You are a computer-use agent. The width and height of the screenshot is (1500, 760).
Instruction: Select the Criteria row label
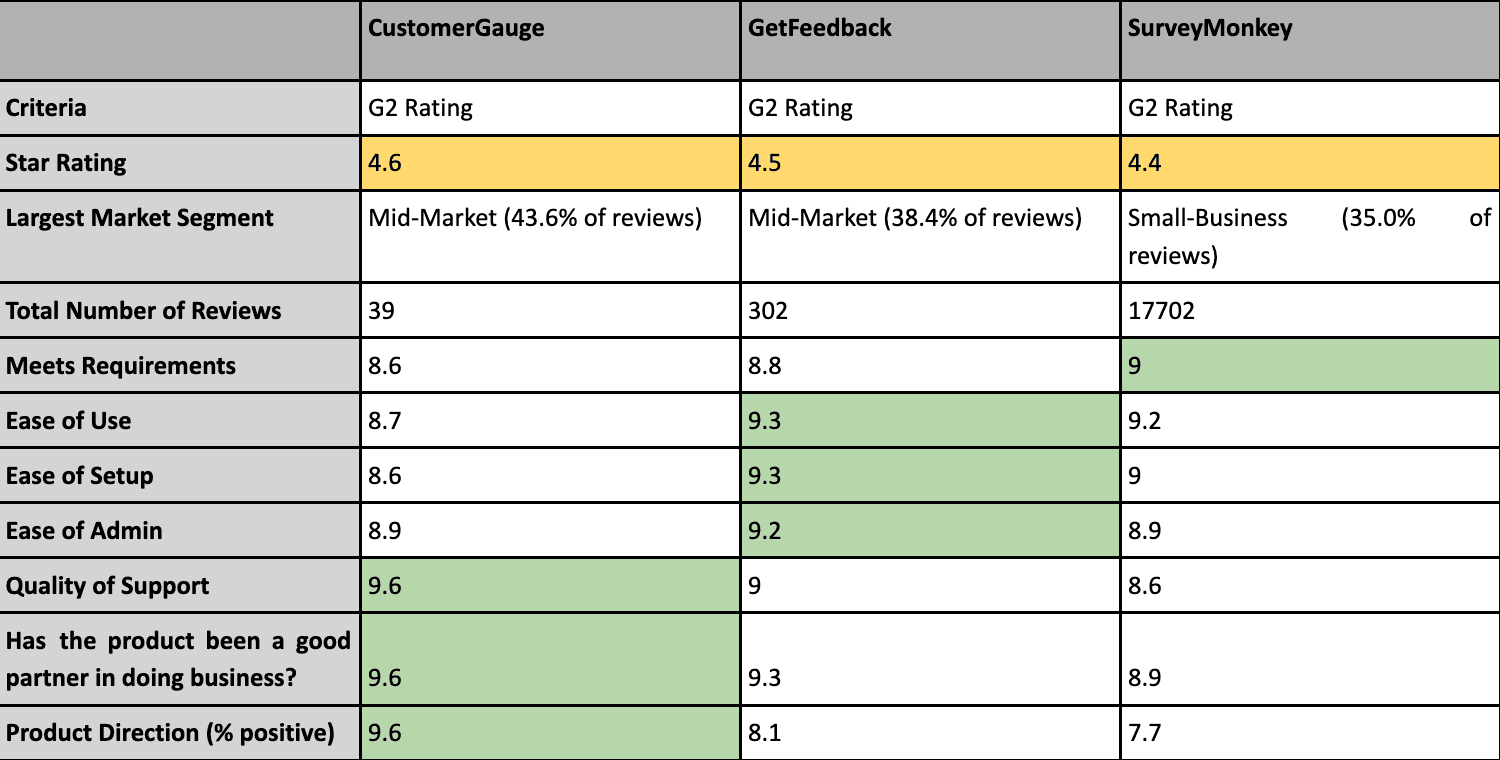[46, 108]
